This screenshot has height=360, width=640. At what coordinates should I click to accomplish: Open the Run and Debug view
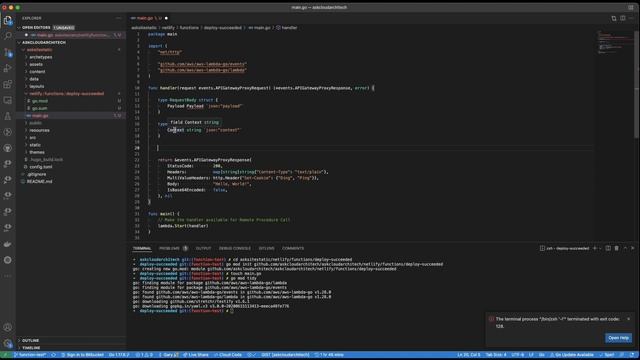(x=8, y=68)
